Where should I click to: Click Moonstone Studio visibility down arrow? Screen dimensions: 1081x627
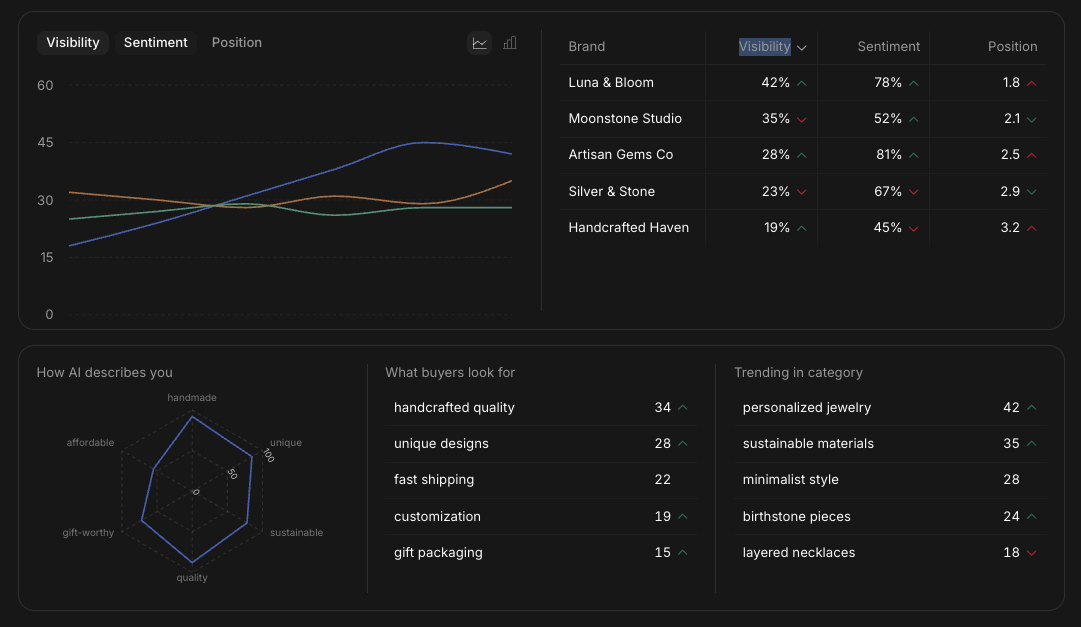pos(801,119)
